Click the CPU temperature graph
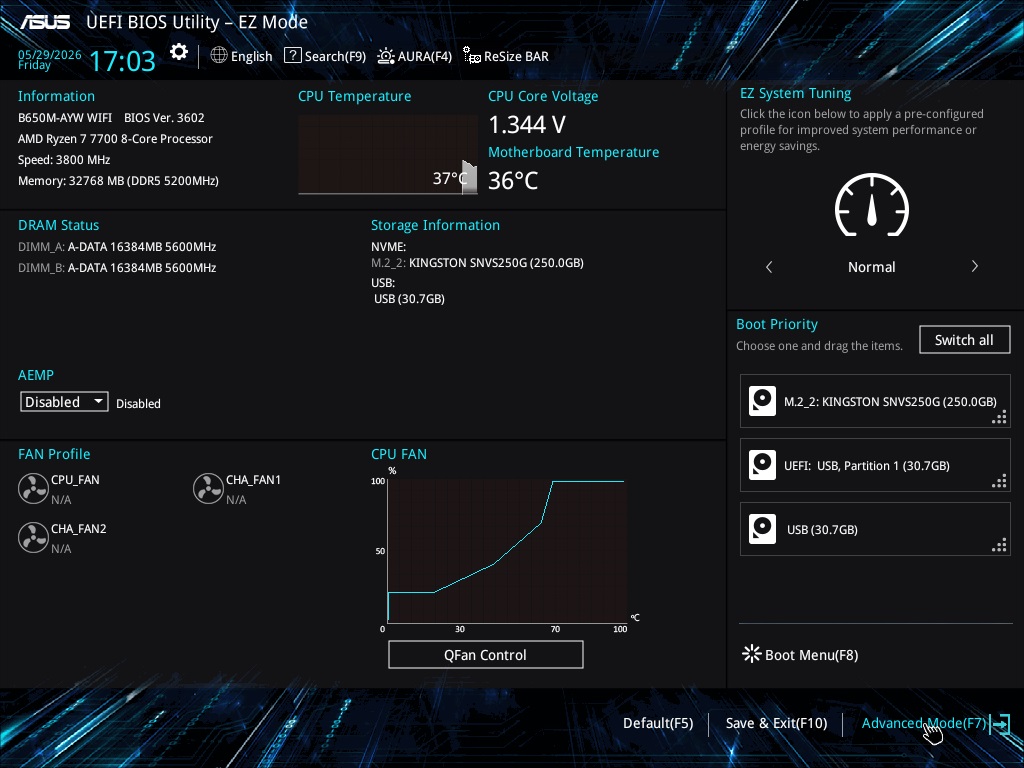Screen dimensions: 1024x768 pos(388,155)
